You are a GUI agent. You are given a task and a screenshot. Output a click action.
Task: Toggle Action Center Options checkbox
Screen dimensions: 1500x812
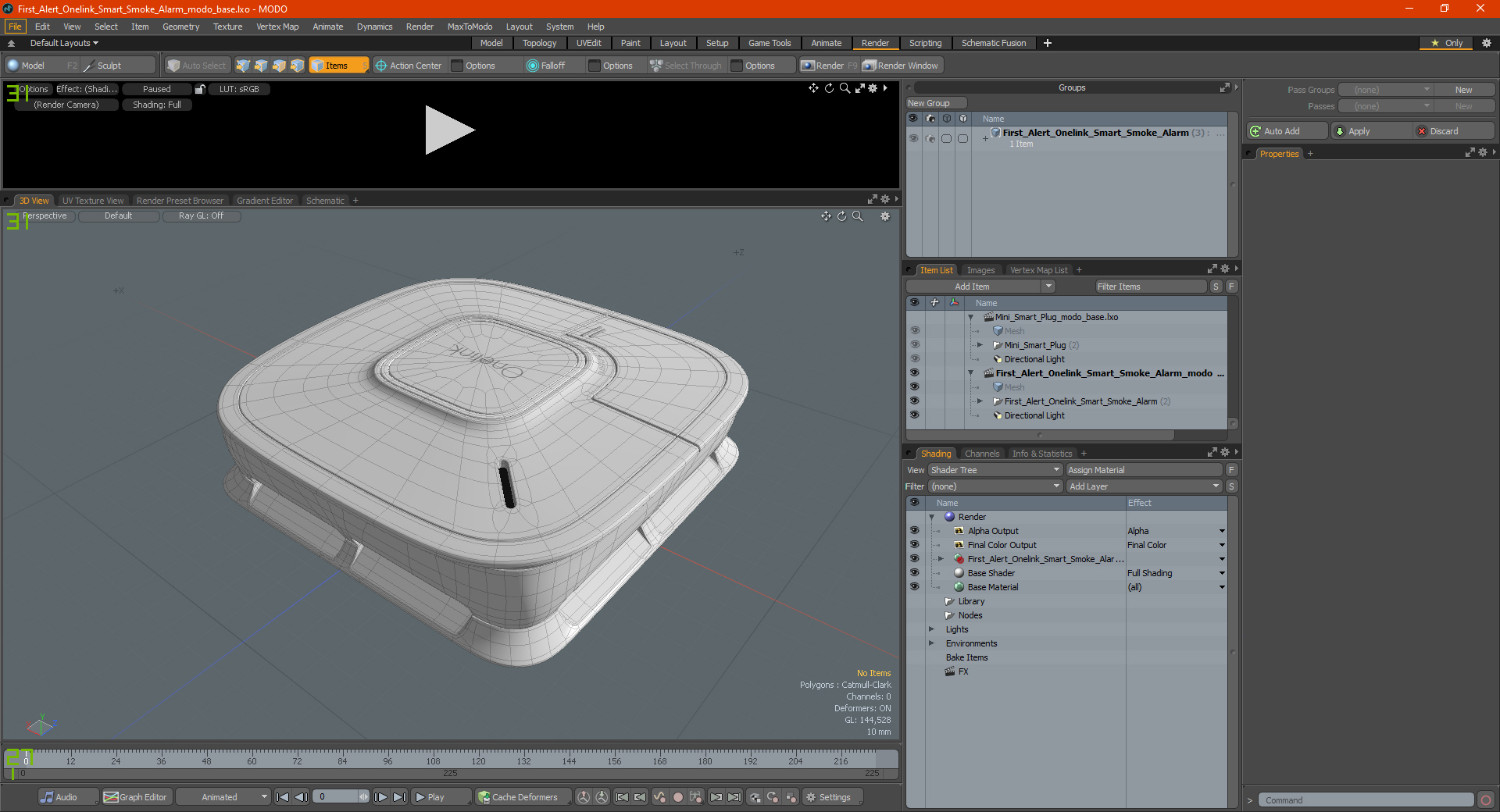tap(458, 66)
